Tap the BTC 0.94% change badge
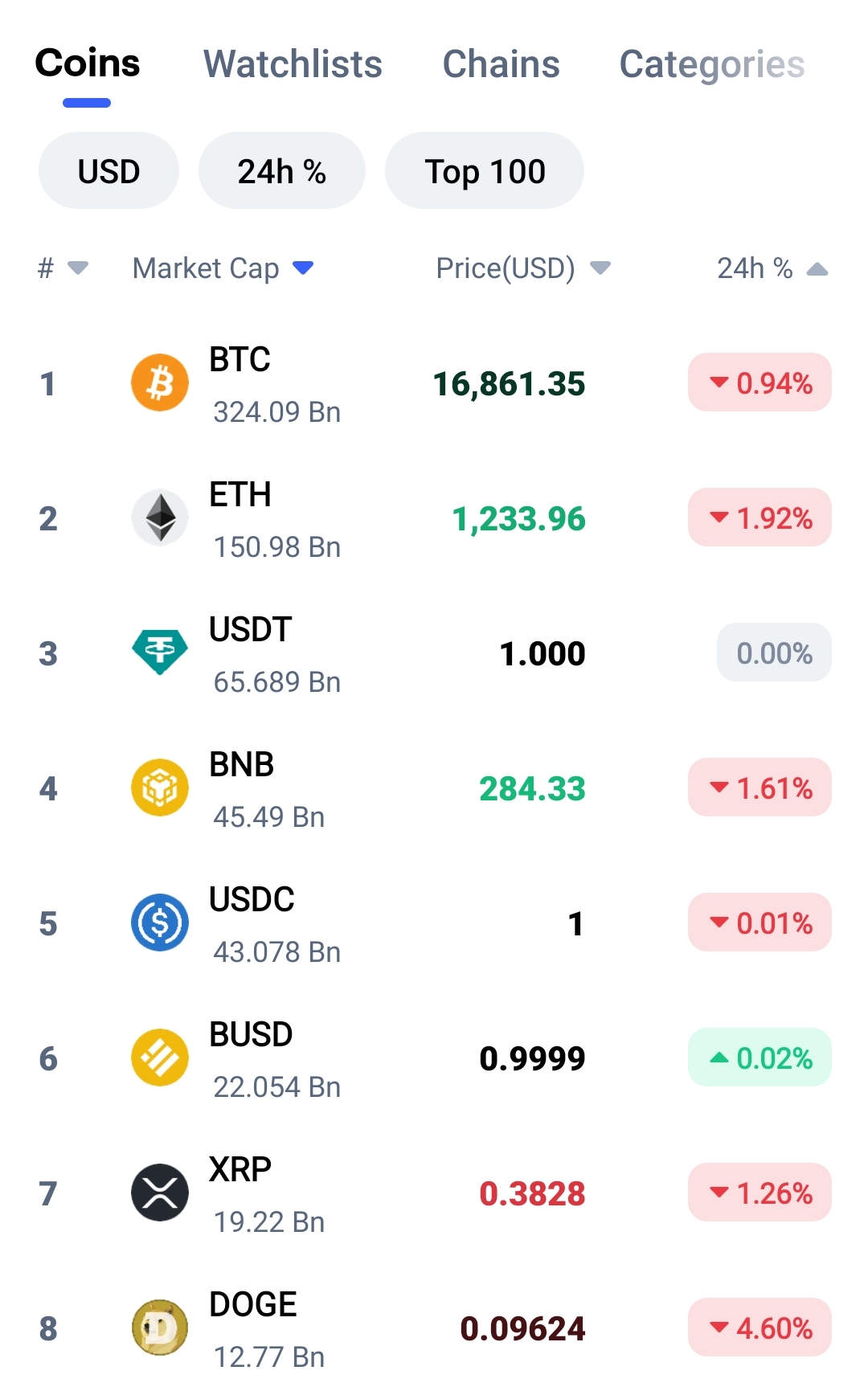The image size is (868, 1387). 759,383
